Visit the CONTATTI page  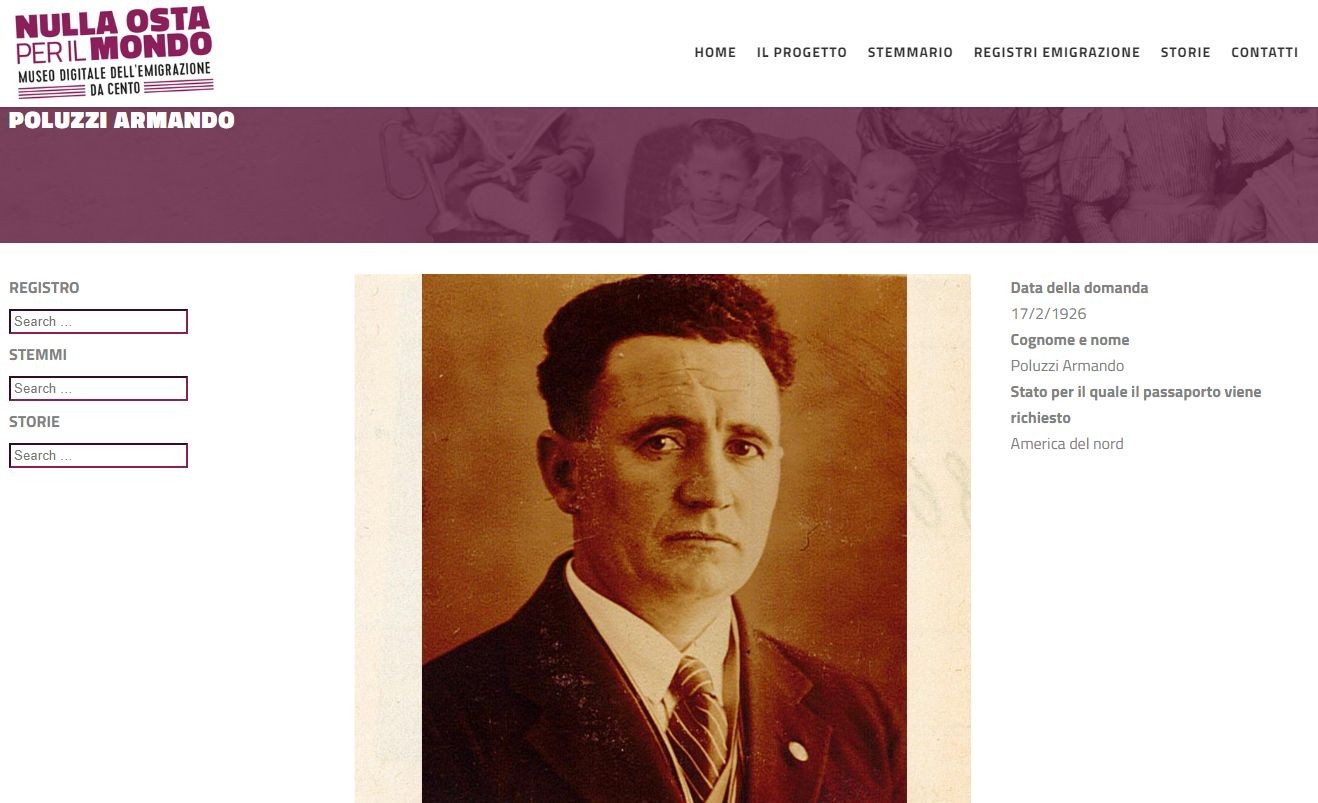tap(1264, 52)
